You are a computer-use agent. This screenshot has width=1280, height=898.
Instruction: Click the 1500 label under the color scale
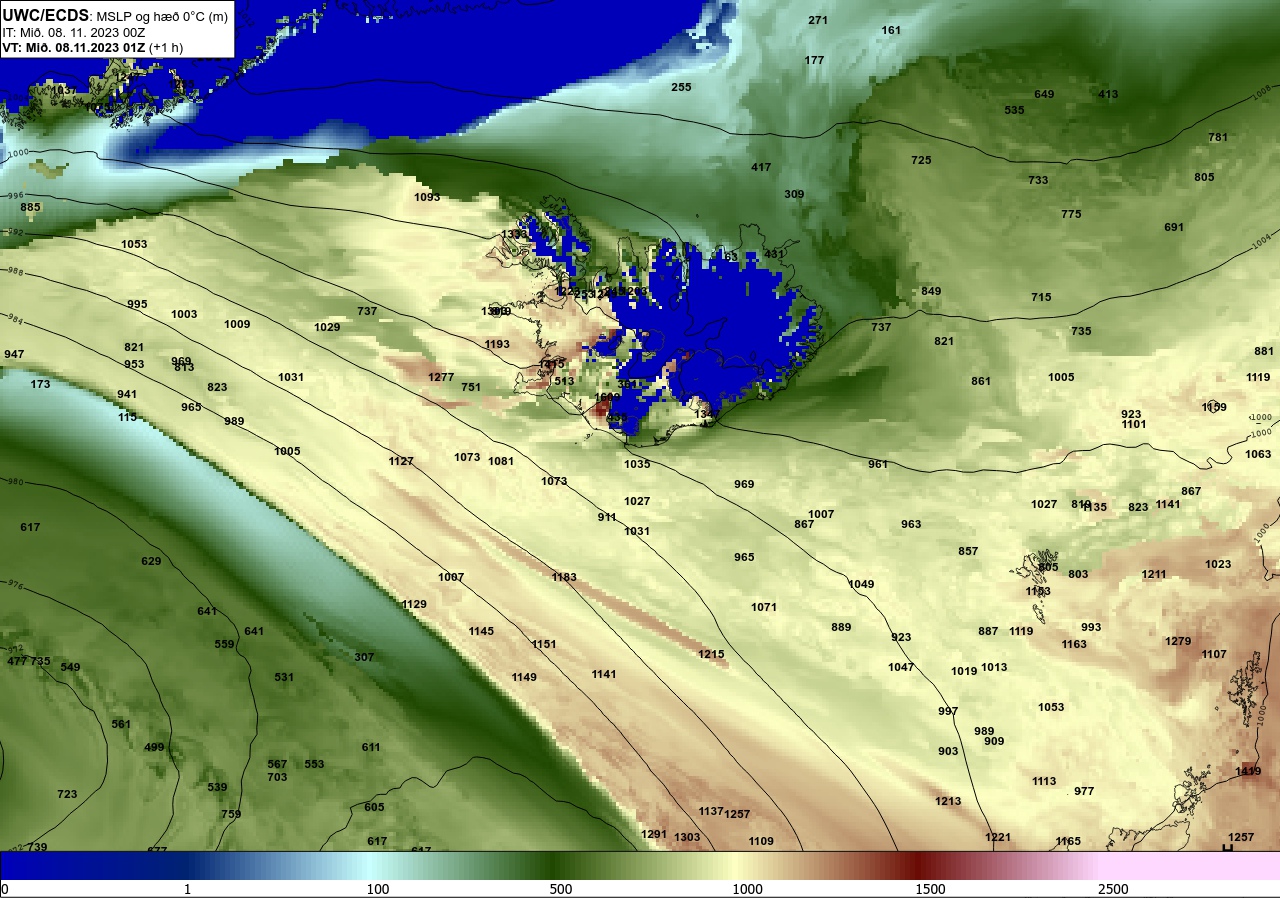pos(930,889)
